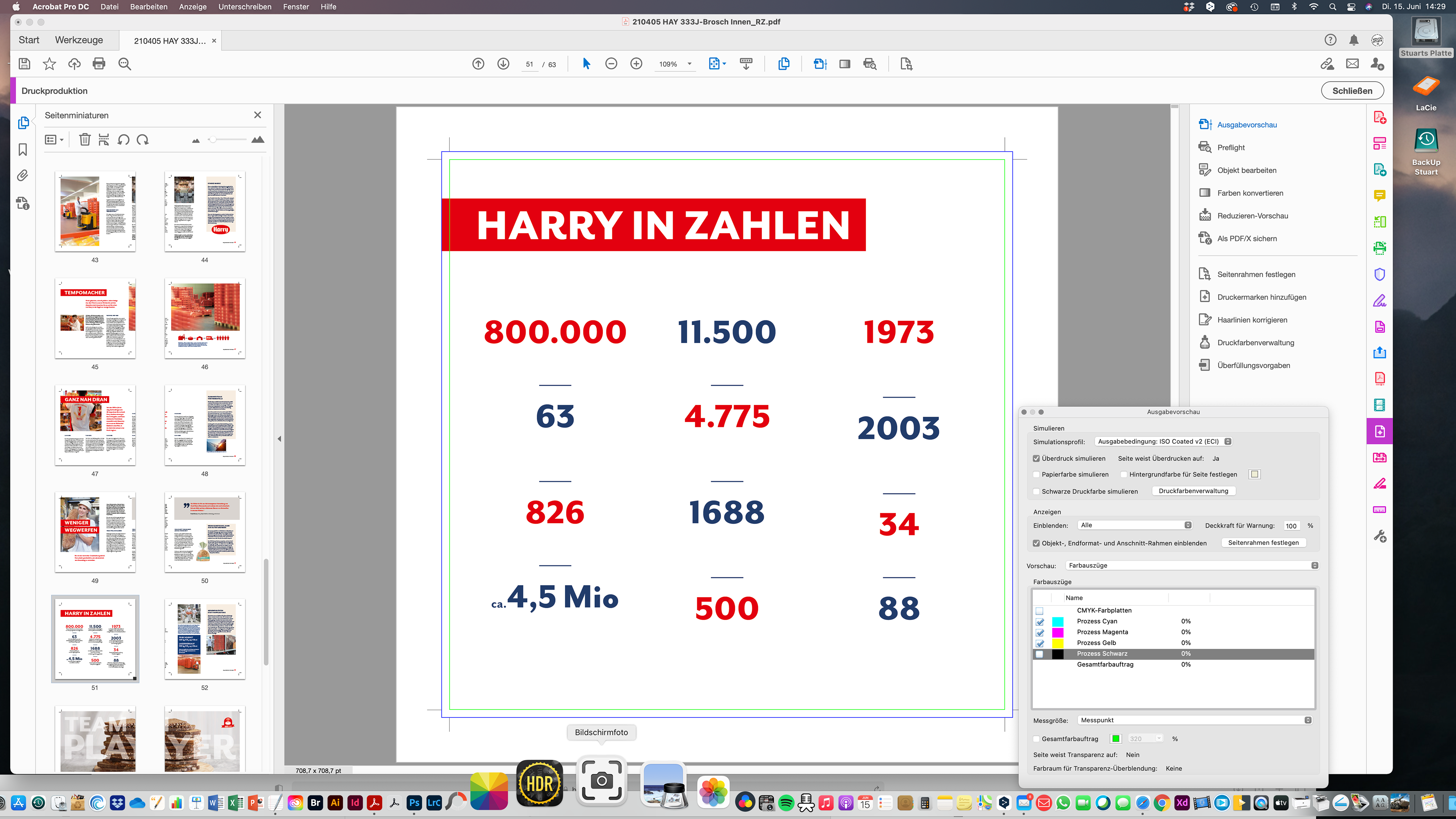
Task: Rotate page counterclockwise in thumbnails panel
Action: pyautogui.click(x=123, y=140)
